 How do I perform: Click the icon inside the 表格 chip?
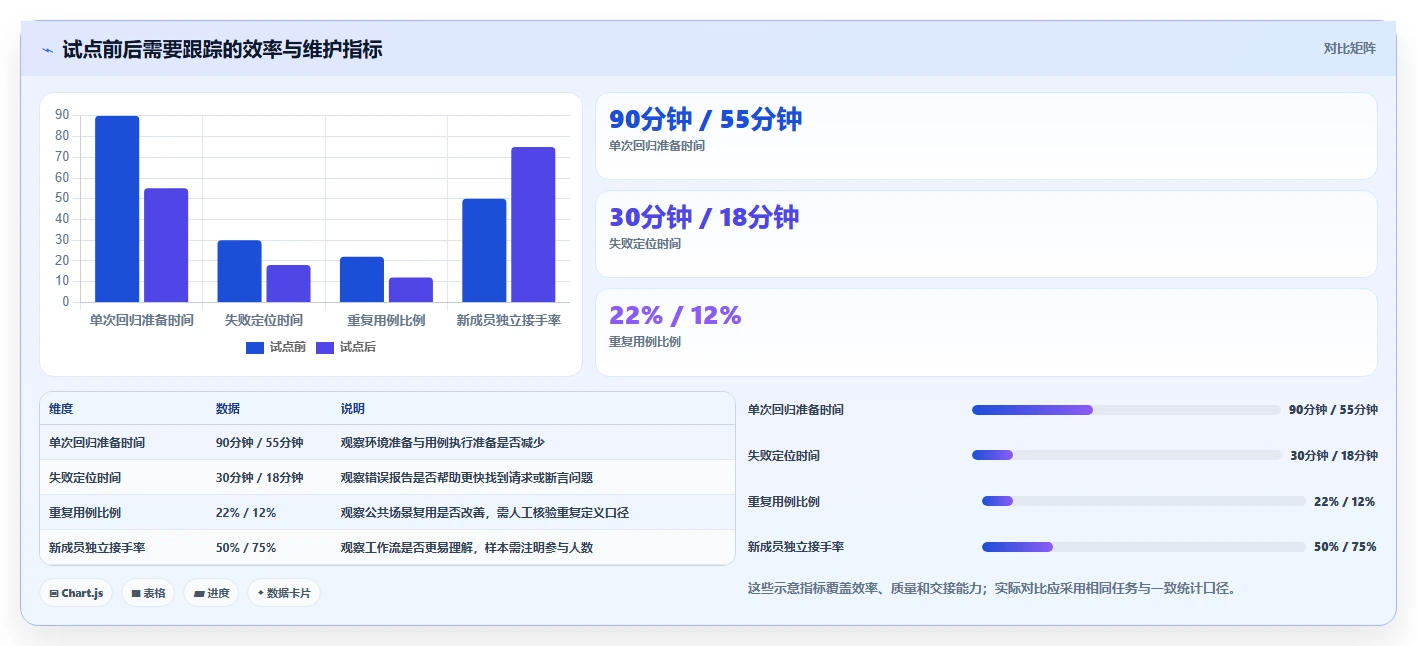[136, 594]
